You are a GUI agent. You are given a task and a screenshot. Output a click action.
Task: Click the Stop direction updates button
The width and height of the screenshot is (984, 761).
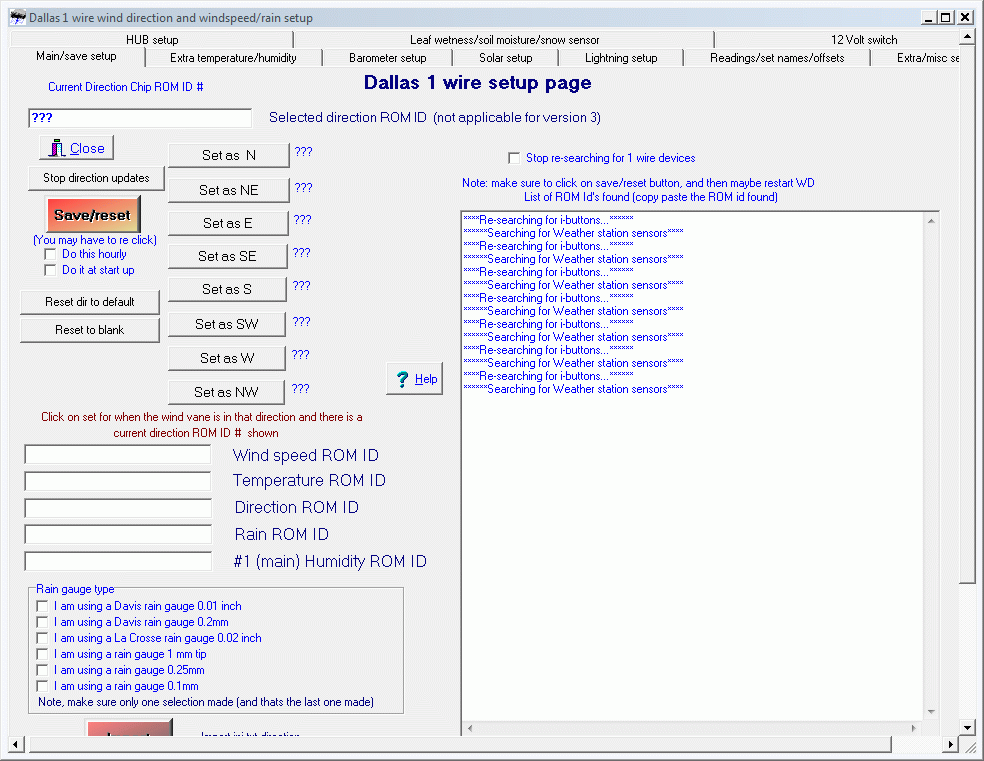[x=96, y=178]
